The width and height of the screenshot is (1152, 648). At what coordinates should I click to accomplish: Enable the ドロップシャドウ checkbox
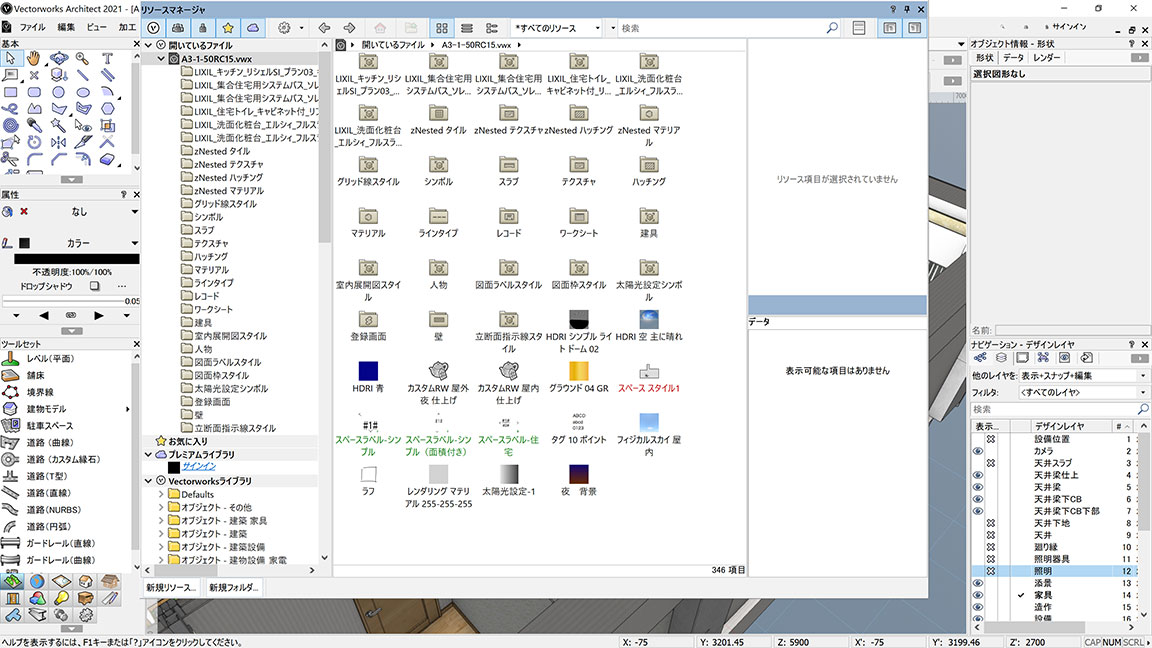click(x=94, y=286)
